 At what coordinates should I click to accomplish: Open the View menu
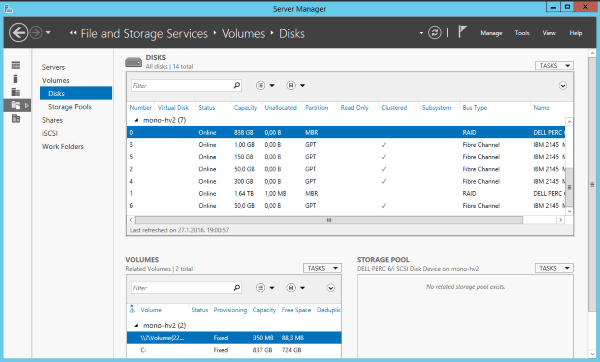coord(549,33)
